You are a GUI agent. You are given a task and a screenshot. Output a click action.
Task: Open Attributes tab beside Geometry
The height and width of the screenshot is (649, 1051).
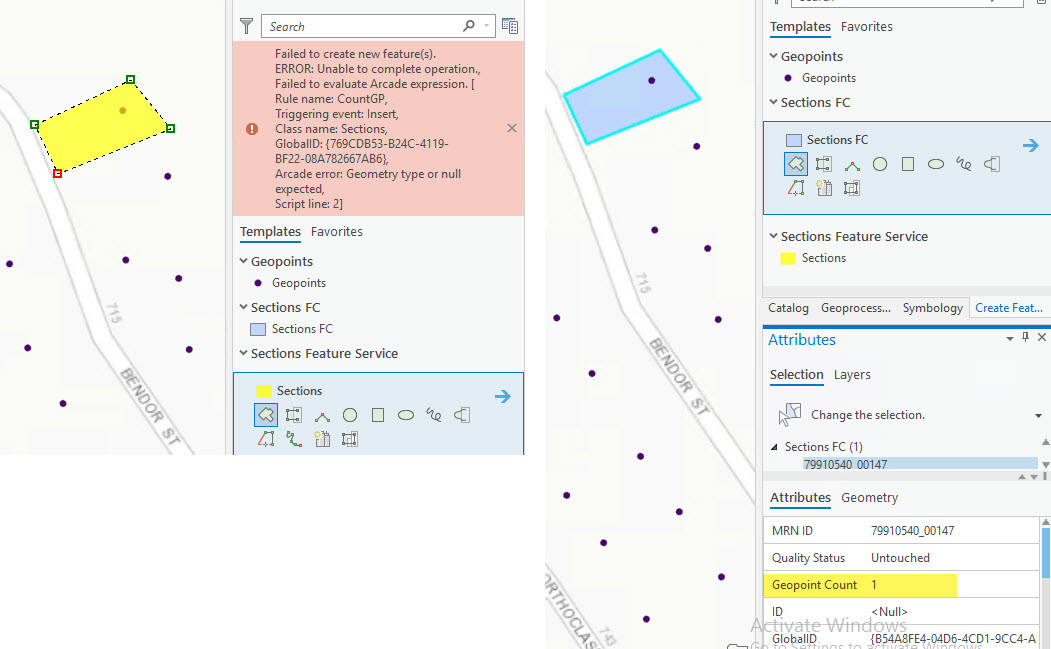[x=800, y=497]
